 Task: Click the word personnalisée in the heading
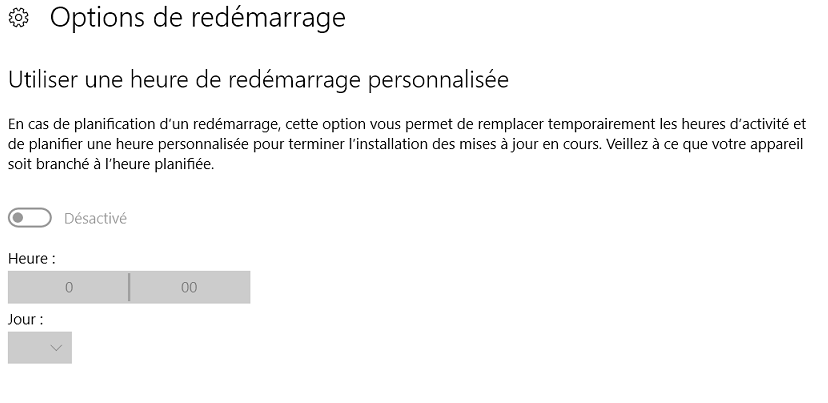click(x=438, y=81)
